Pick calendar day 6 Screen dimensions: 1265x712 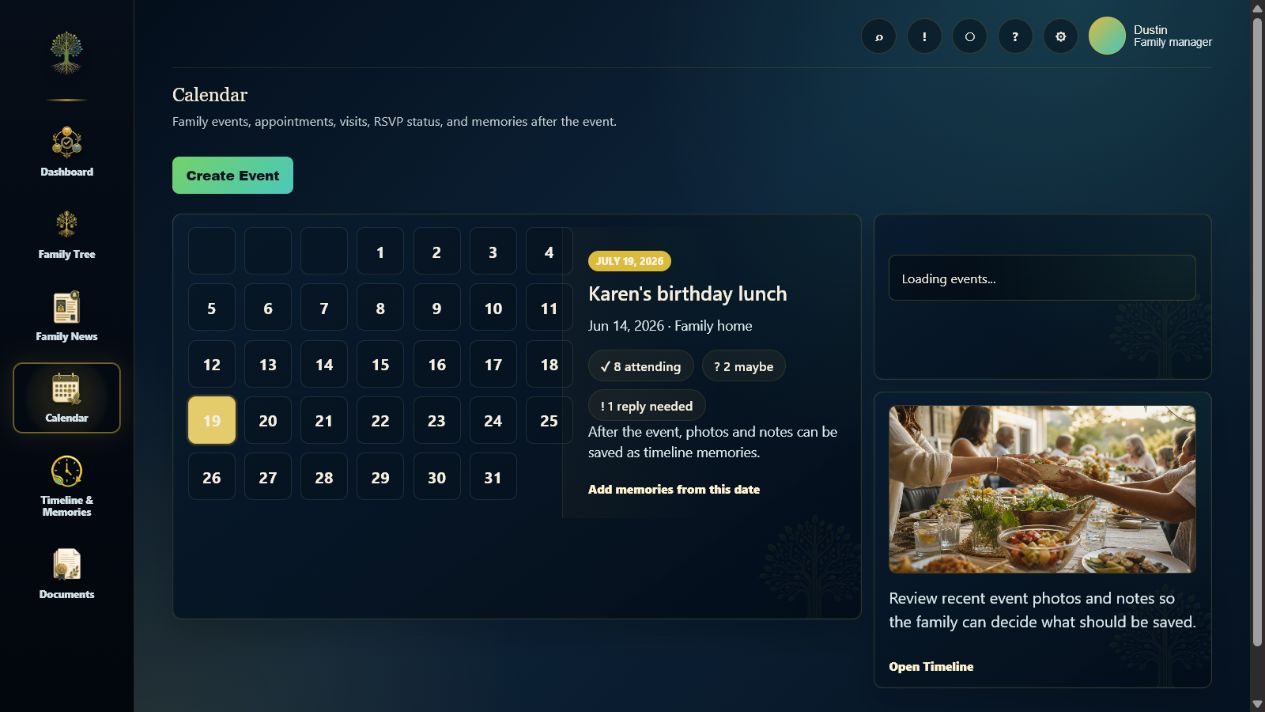coord(268,308)
